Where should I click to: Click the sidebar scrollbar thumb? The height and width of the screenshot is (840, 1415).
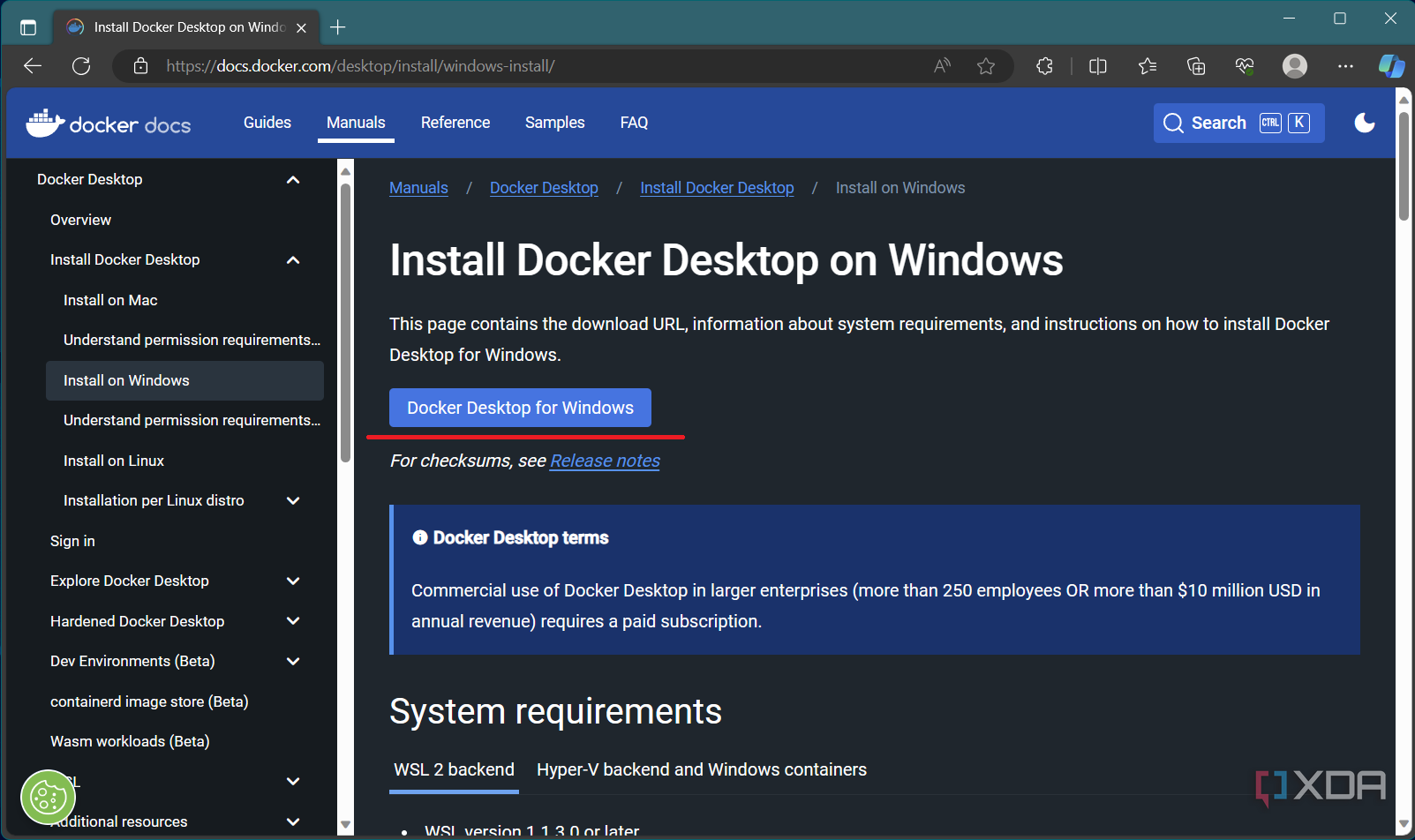346,322
